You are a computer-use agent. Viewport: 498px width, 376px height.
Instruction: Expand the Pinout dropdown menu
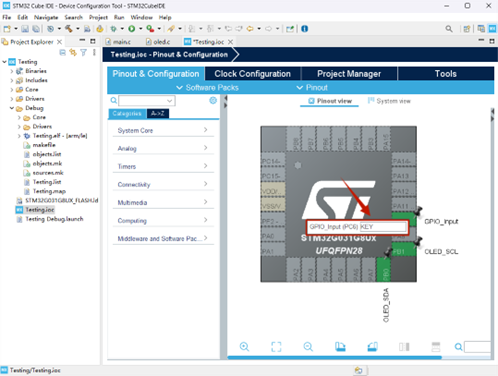312,87
